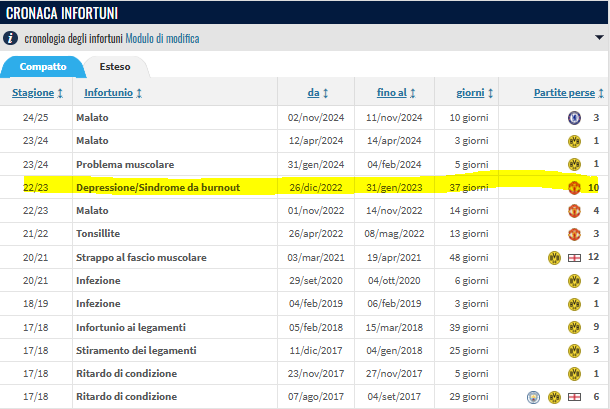The width and height of the screenshot is (610, 409).
Task: Click the giorni sort arrows icon
Action: pyautogui.click(x=491, y=93)
